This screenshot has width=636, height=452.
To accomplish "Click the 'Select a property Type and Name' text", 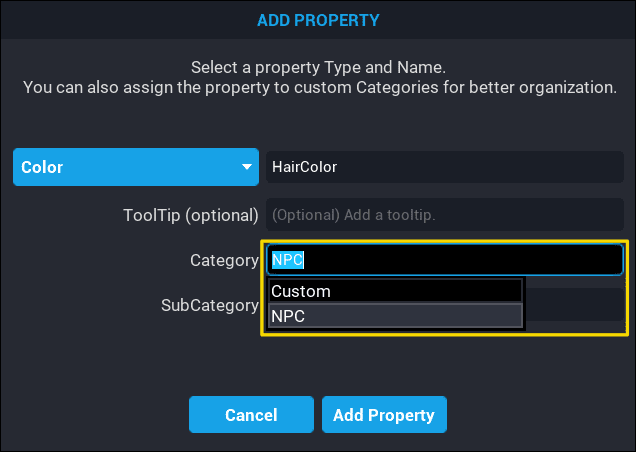I will pyautogui.click(x=318, y=68).
